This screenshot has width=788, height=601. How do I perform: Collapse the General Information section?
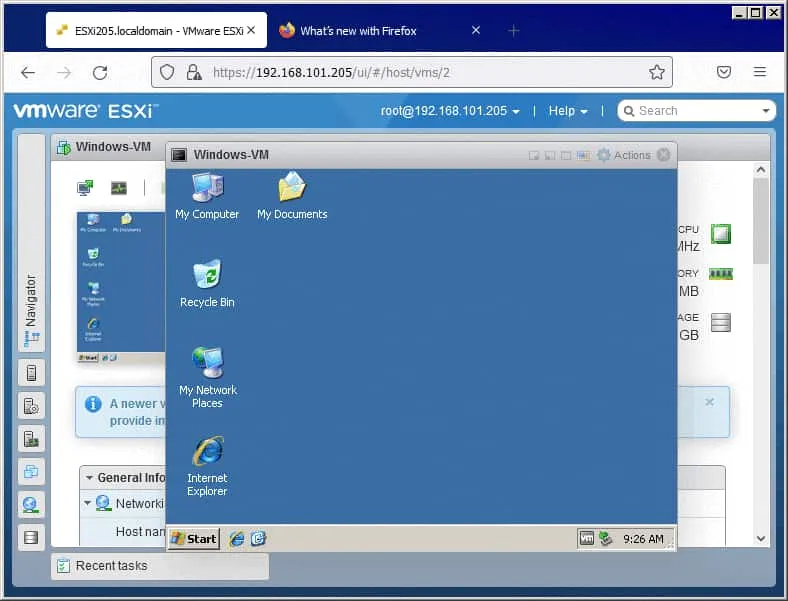pyautogui.click(x=89, y=478)
